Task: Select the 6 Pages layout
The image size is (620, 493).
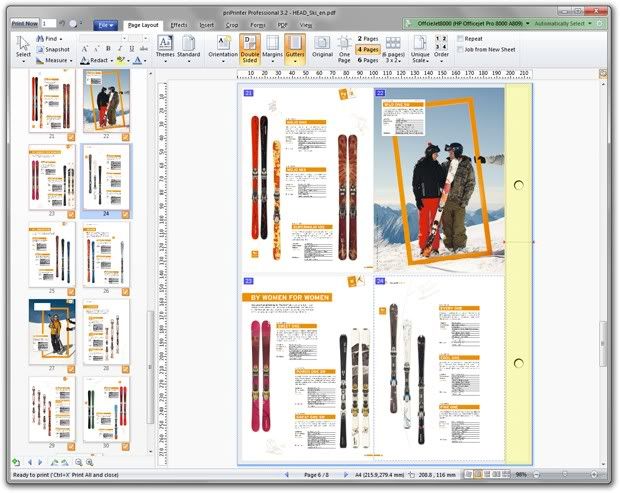Action: coord(368,60)
